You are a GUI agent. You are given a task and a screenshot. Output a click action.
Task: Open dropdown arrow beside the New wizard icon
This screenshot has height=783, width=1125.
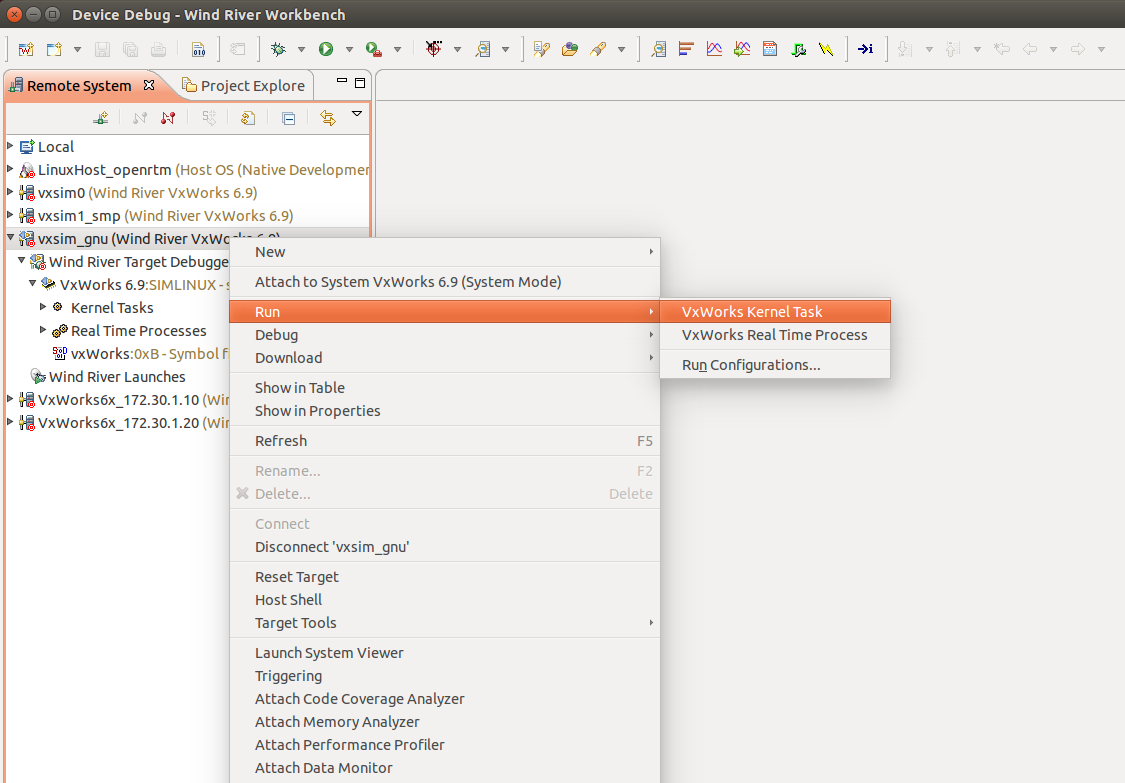[77, 50]
